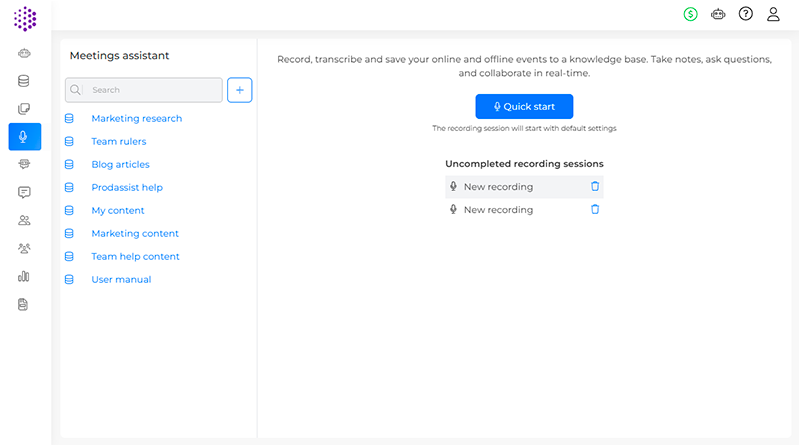Viewport: 800px width, 445px height.
Task: Open the first uncompleted New recording
Action: pyautogui.click(x=498, y=187)
